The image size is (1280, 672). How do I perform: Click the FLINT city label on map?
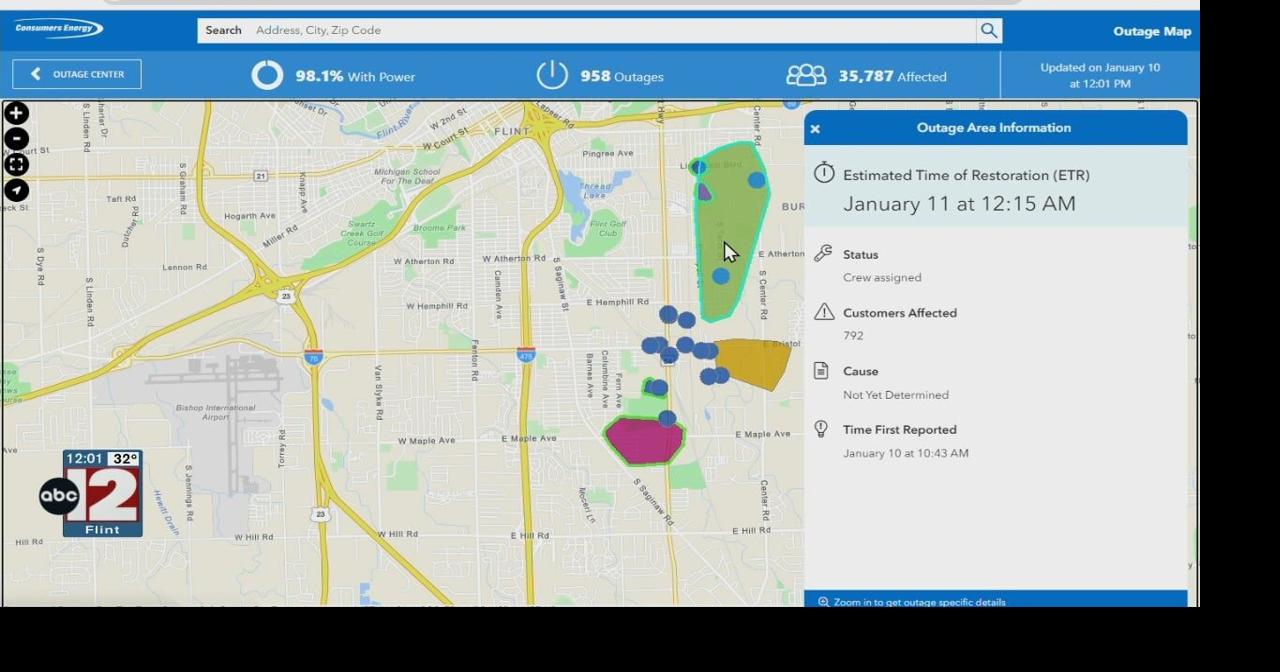click(513, 131)
